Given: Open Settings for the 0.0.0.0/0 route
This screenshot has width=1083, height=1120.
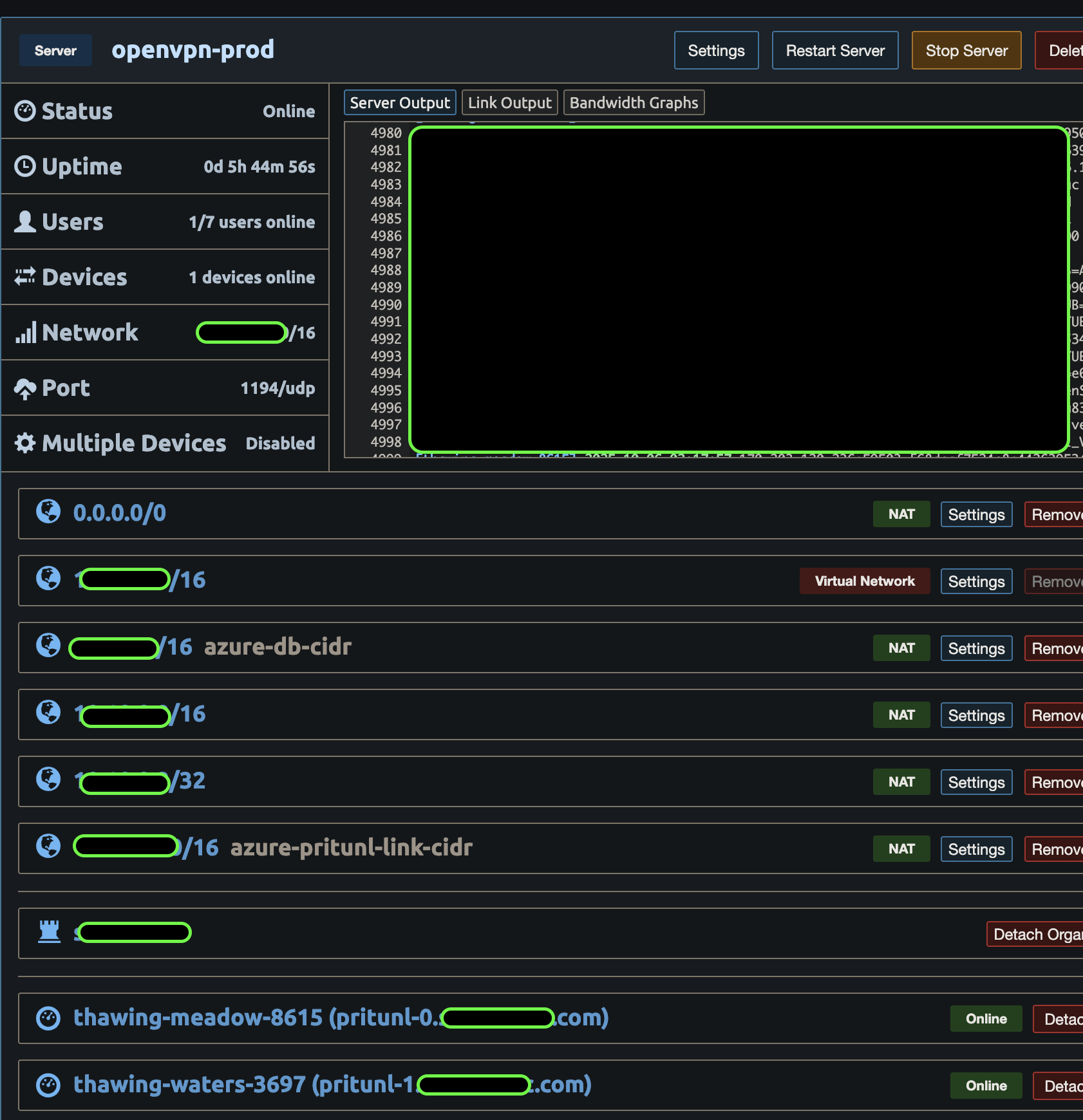Looking at the screenshot, I should click(976, 515).
